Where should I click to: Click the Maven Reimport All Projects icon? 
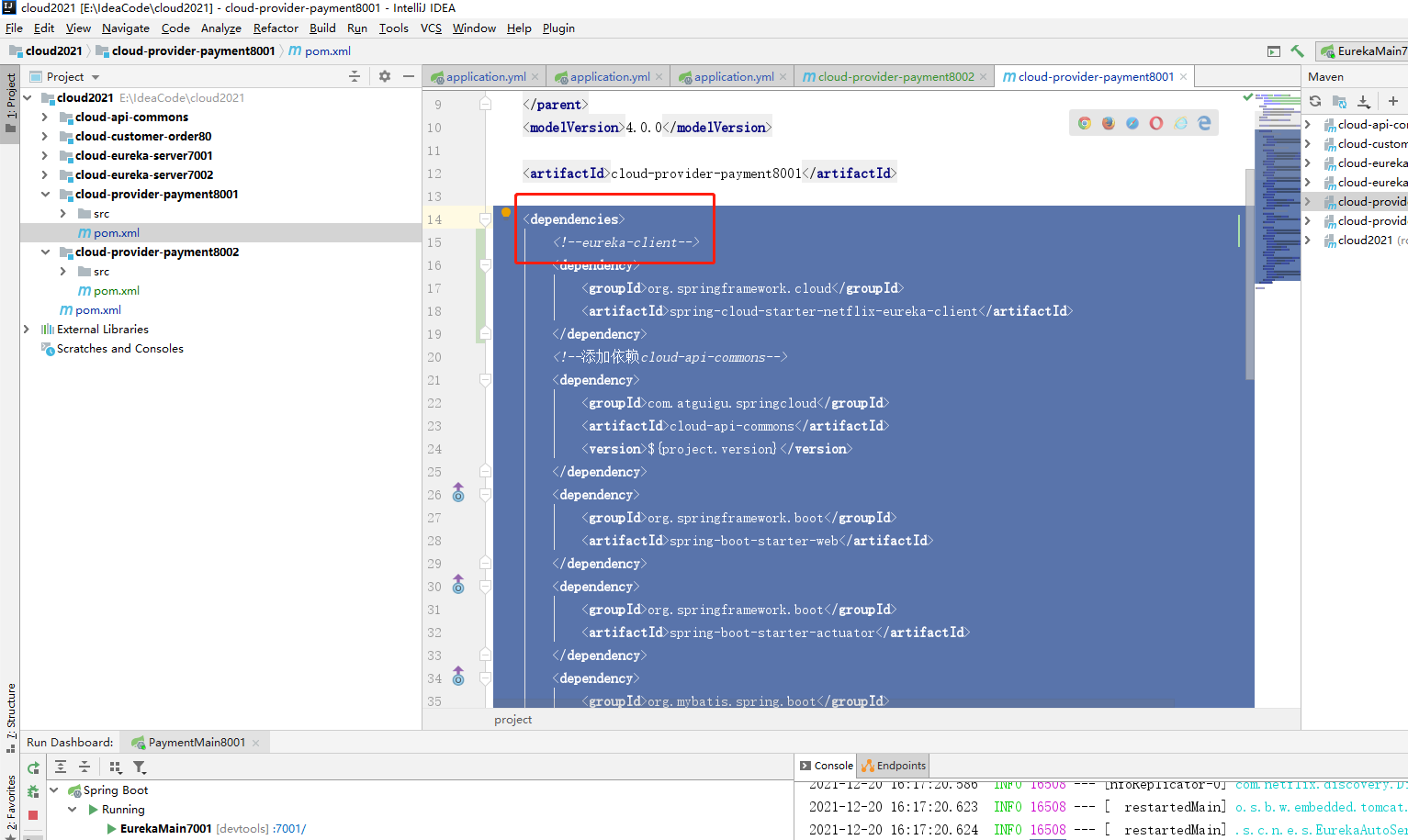(1315, 101)
